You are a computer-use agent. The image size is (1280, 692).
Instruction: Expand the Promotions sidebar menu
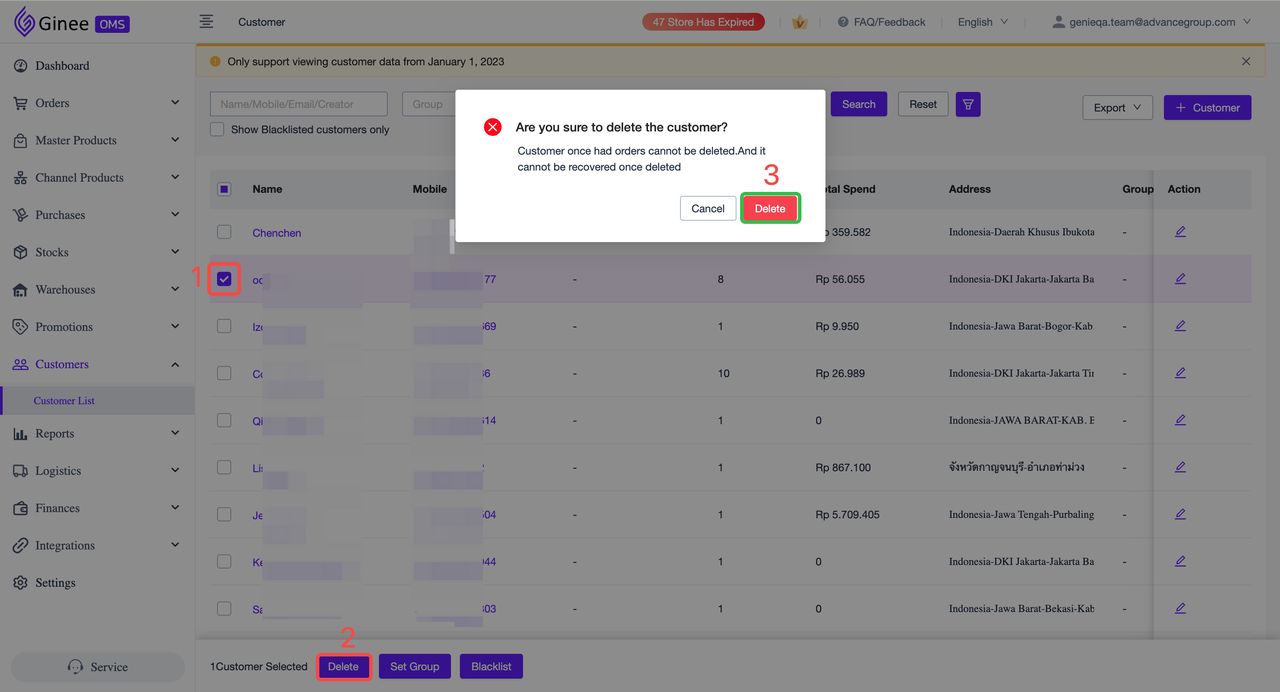pos(64,326)
